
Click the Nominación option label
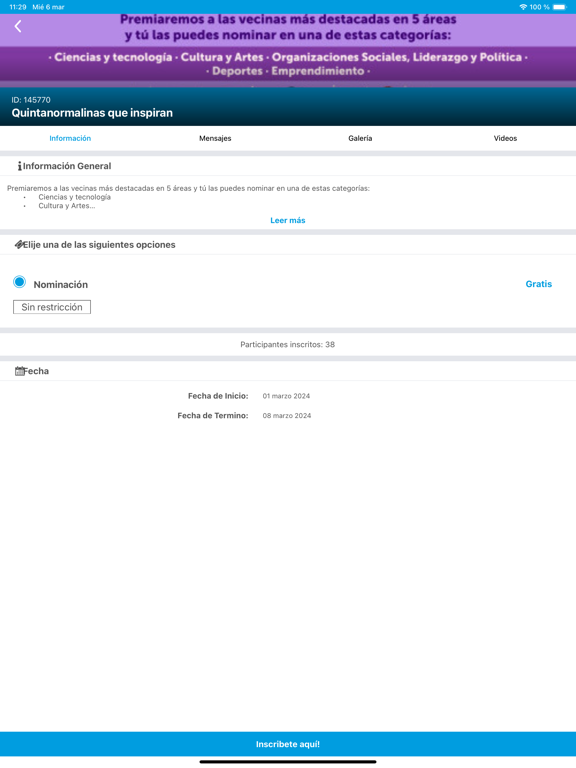(61, 285)
